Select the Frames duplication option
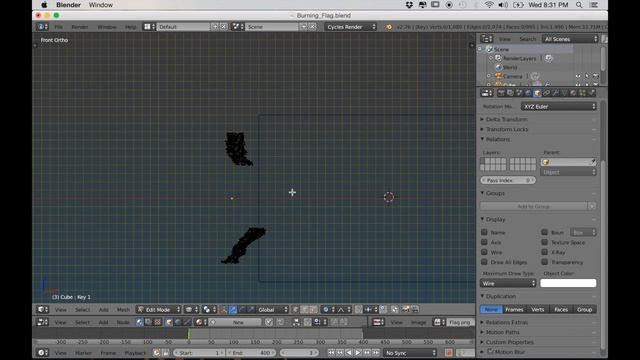Viewport: 640px width, 360px height. click(x=514, y=309)
